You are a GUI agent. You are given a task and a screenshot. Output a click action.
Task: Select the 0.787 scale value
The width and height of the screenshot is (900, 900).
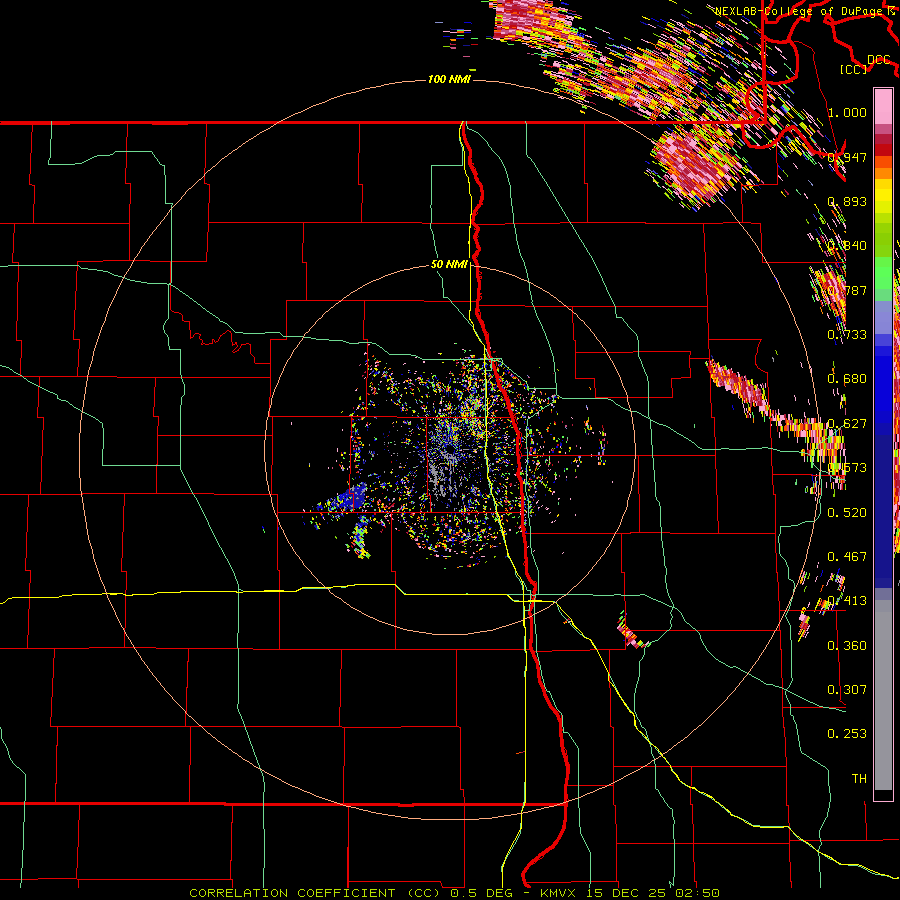(x=847, y=290)
